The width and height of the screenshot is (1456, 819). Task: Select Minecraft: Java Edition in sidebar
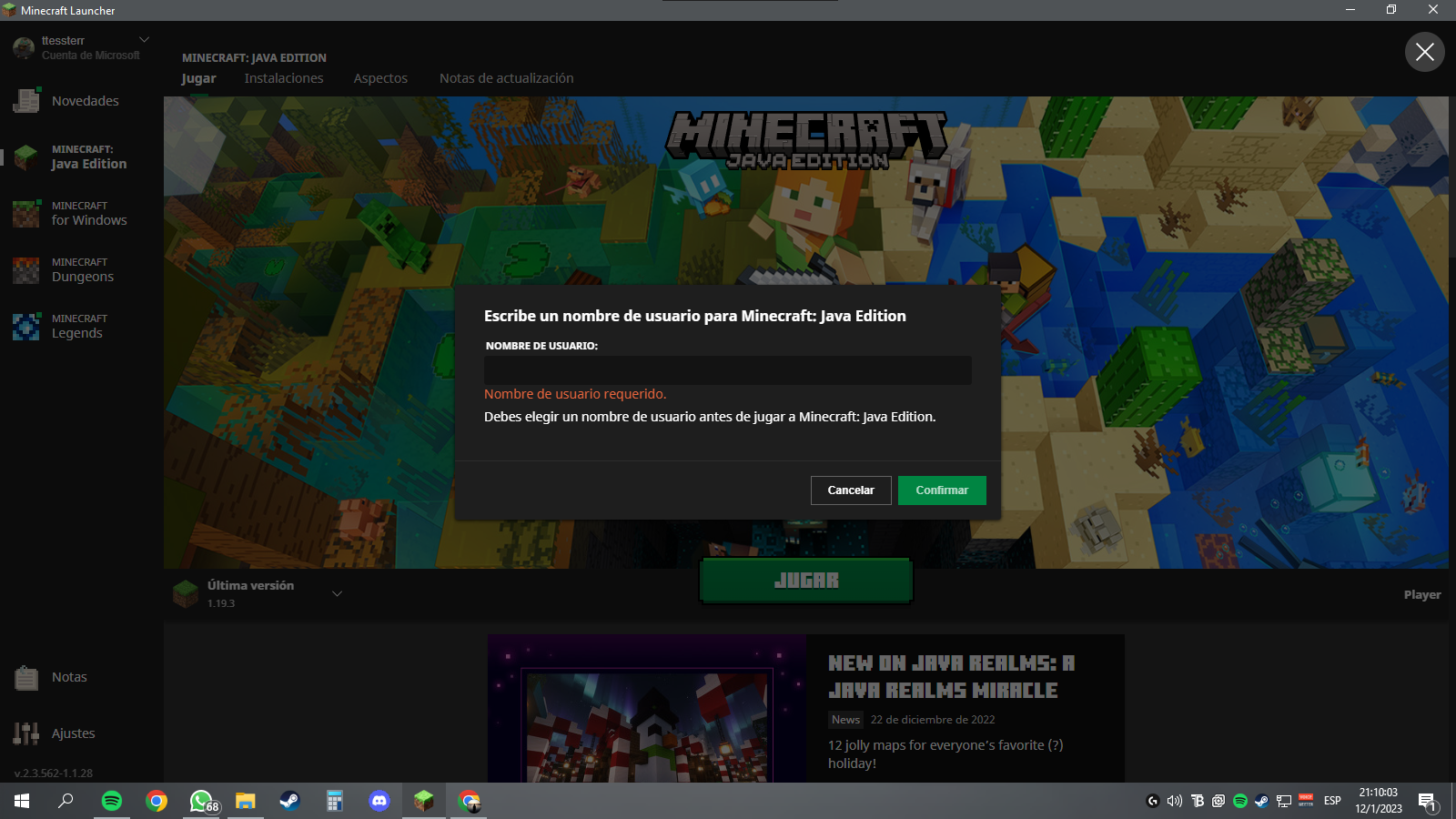click(x=71, y=157)
